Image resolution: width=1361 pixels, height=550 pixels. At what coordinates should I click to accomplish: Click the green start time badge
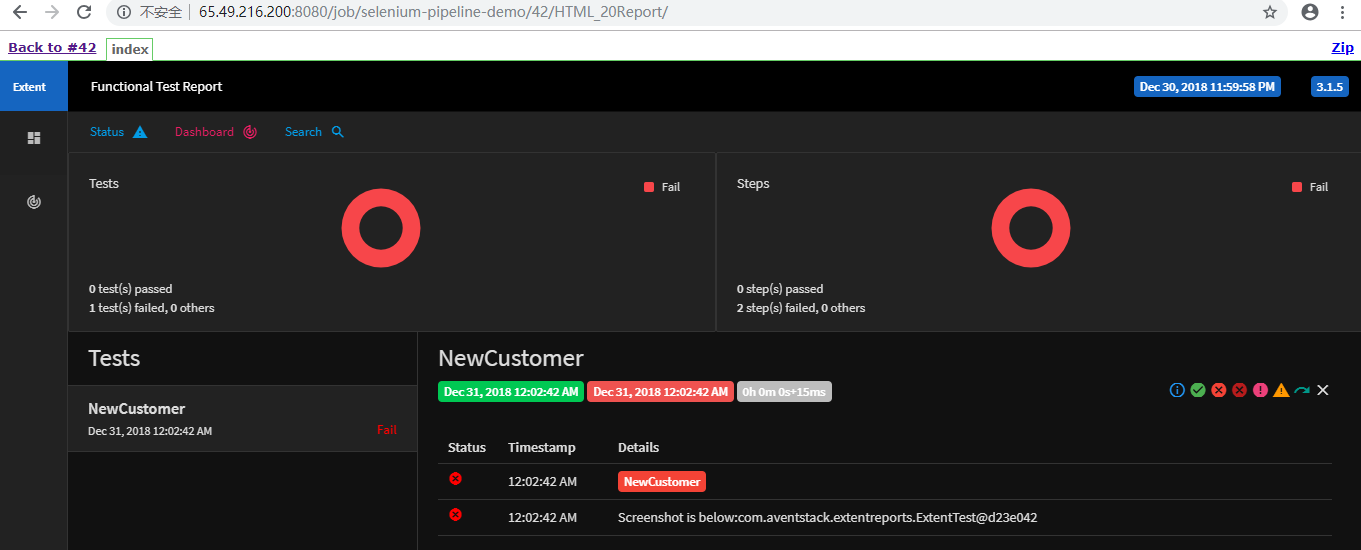[511, 392]
